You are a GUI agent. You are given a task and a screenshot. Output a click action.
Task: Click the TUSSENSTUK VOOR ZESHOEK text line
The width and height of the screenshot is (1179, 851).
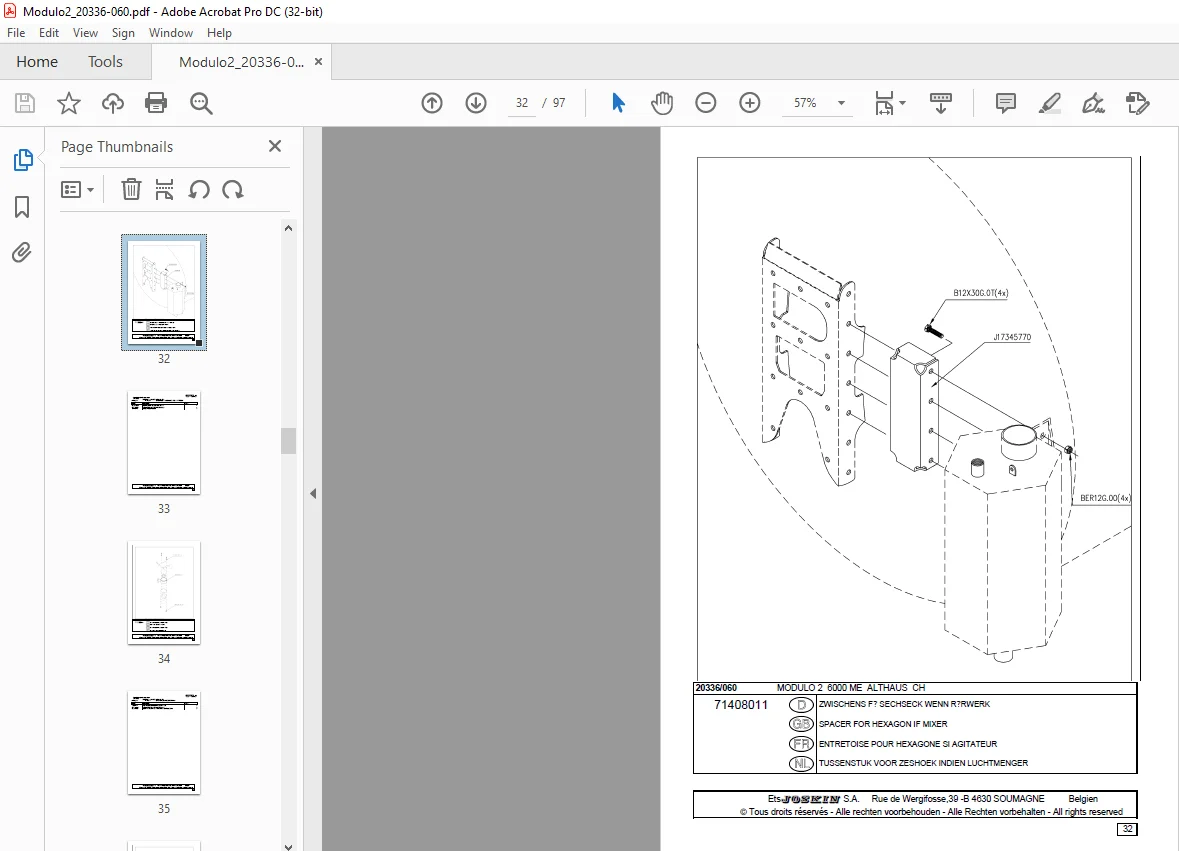[x=923, y=763]
